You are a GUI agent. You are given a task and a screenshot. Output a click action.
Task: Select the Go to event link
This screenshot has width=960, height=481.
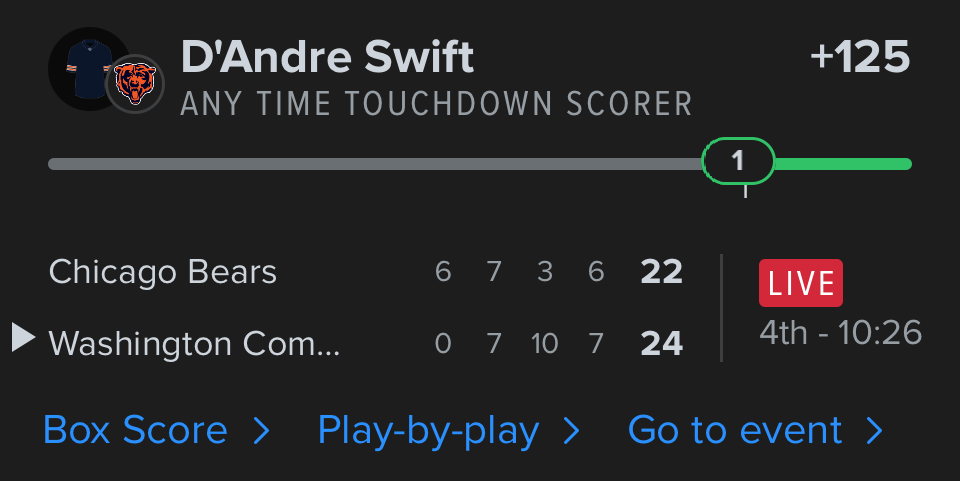pos(735,431)
